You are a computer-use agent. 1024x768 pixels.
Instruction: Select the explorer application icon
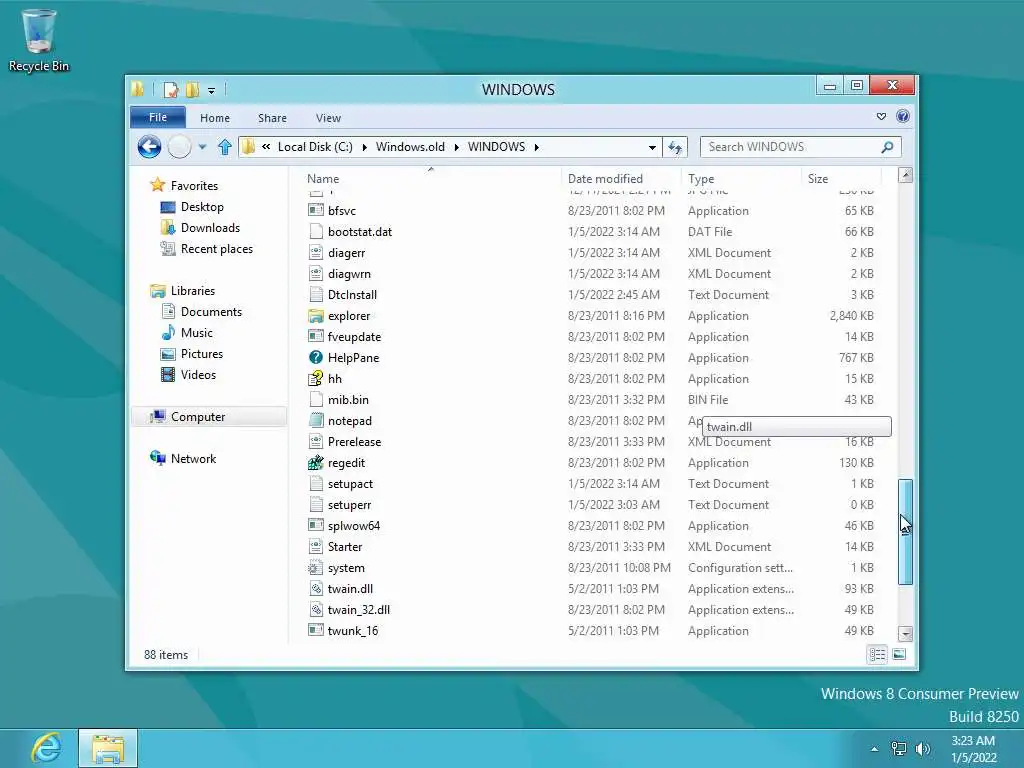(x=316, y=315)
